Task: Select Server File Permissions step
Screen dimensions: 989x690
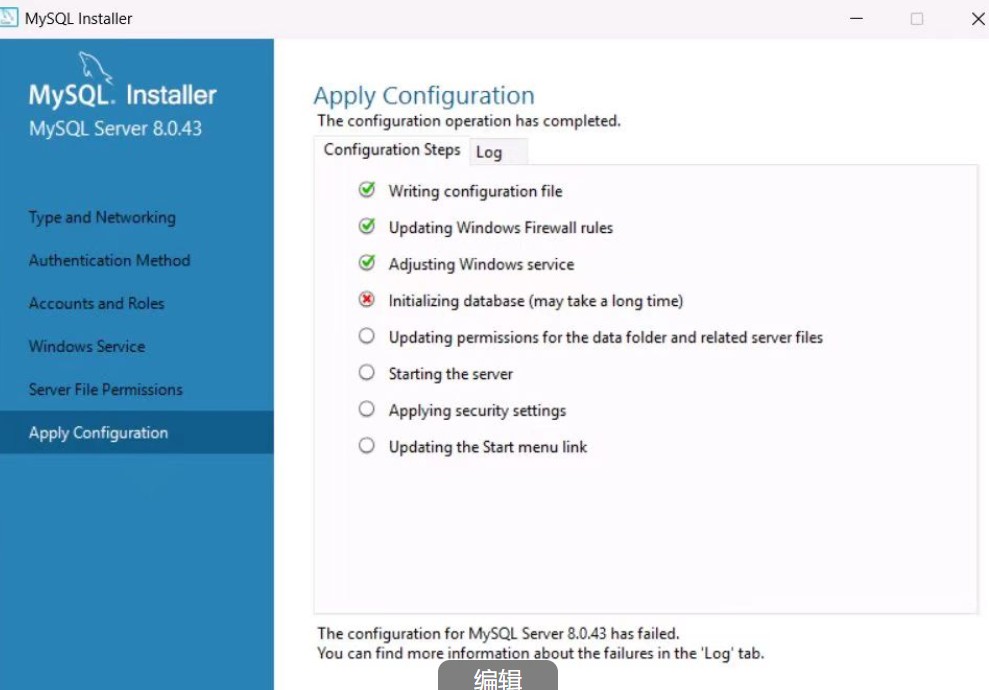Action: click(105, 389)
